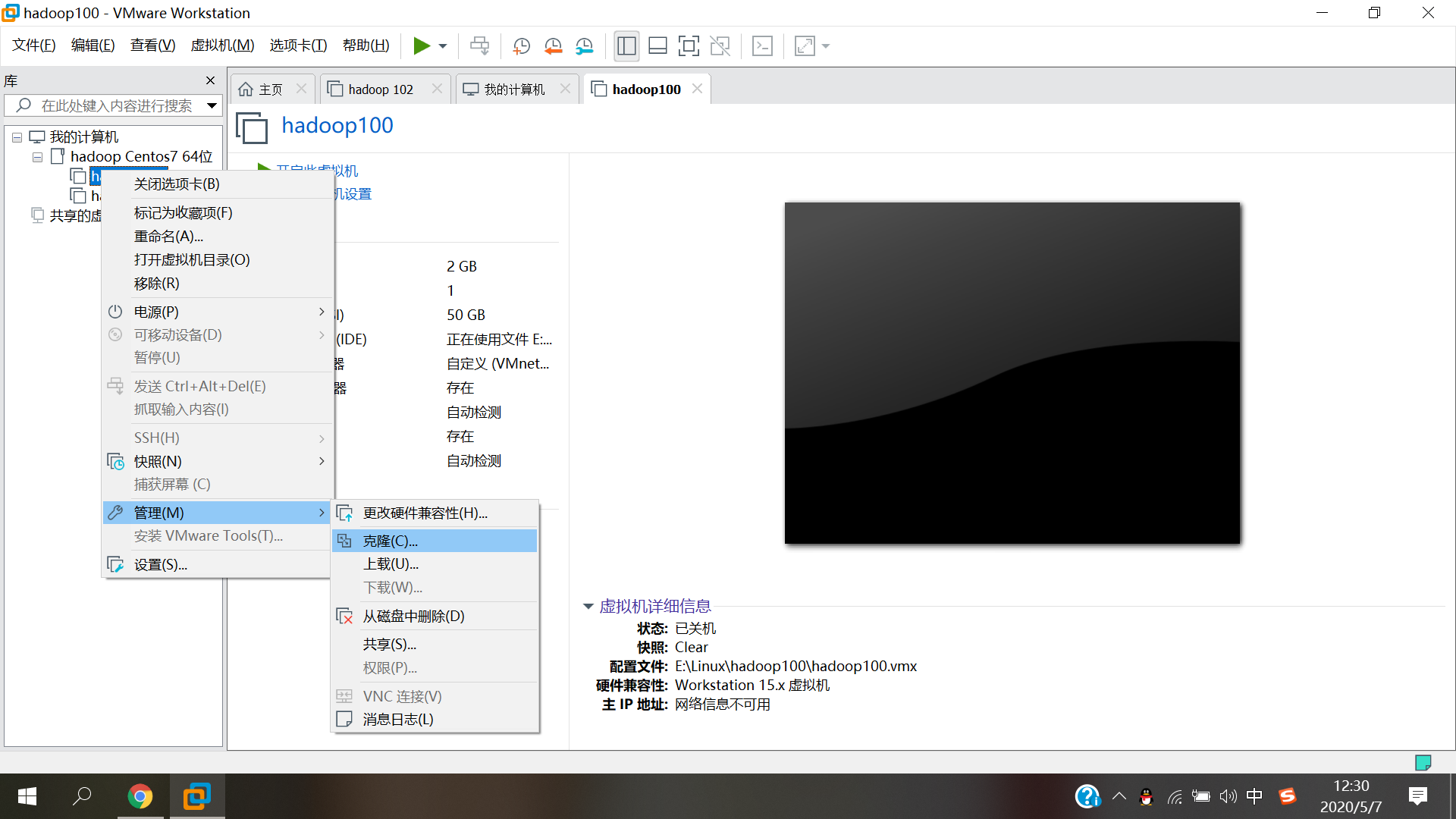
Task: Open the 编辑(E) menu
Action: coord(93,45)
